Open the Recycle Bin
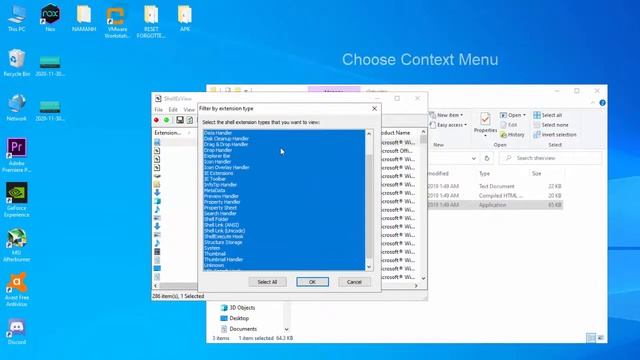The width and height of the screenshot is (640, 360). (16, 62)
